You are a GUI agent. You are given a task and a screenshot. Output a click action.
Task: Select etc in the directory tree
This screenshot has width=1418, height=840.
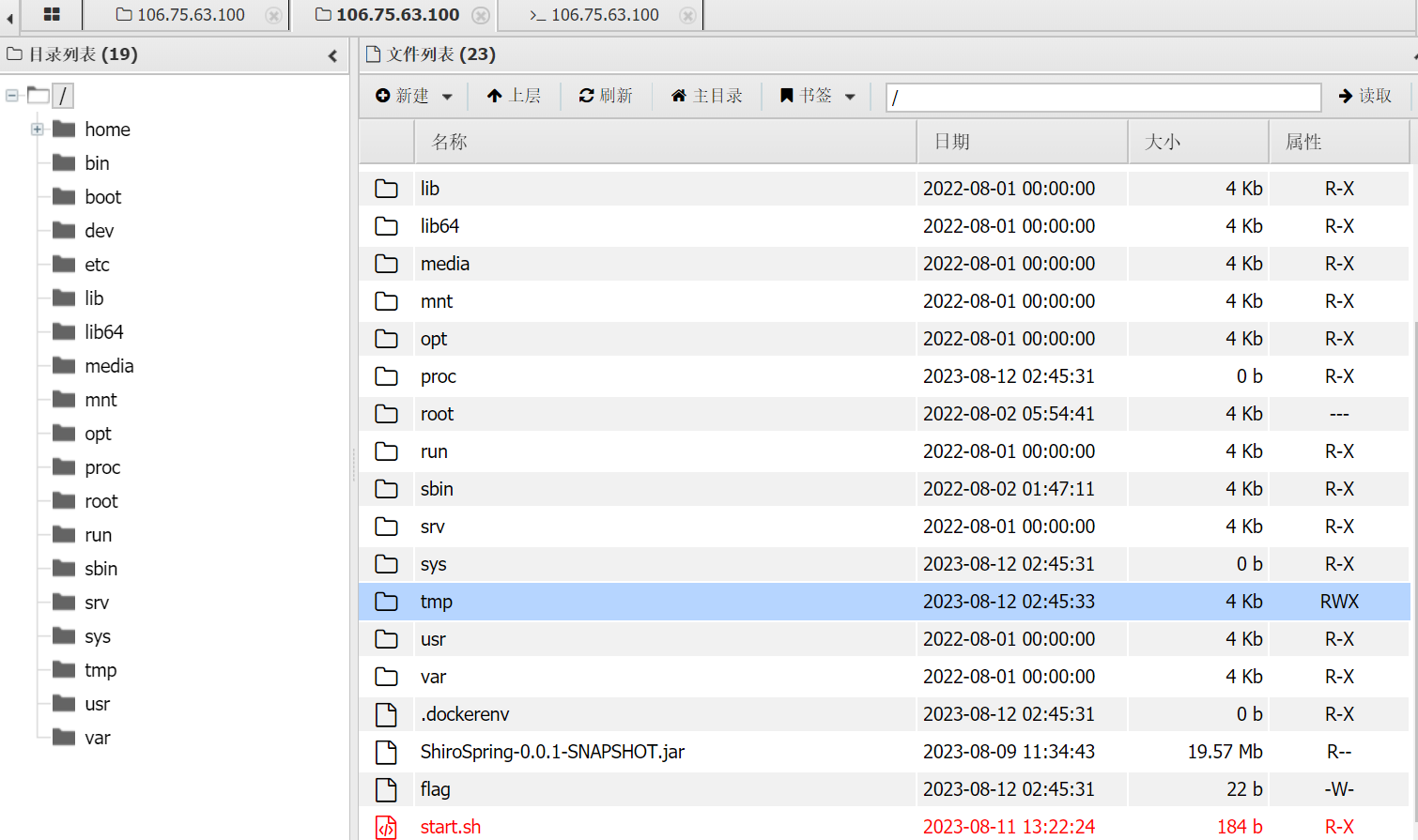tap(98, 265)
